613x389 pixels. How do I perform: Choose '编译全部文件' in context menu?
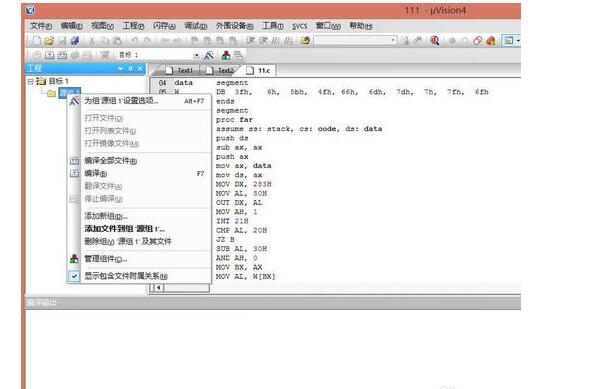point(140,161)
